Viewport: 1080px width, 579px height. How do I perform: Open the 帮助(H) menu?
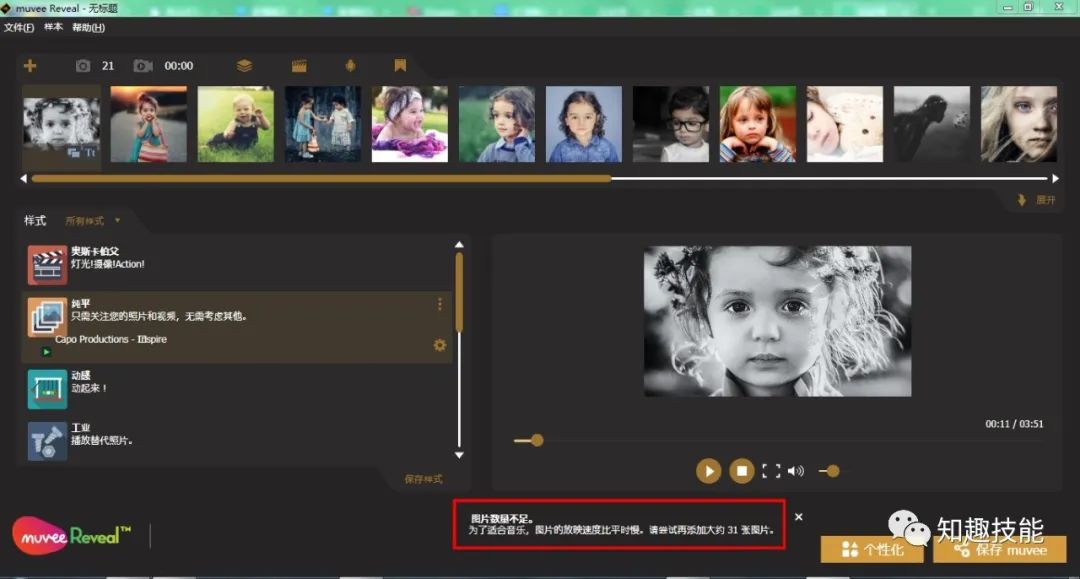tap(88, 28)
